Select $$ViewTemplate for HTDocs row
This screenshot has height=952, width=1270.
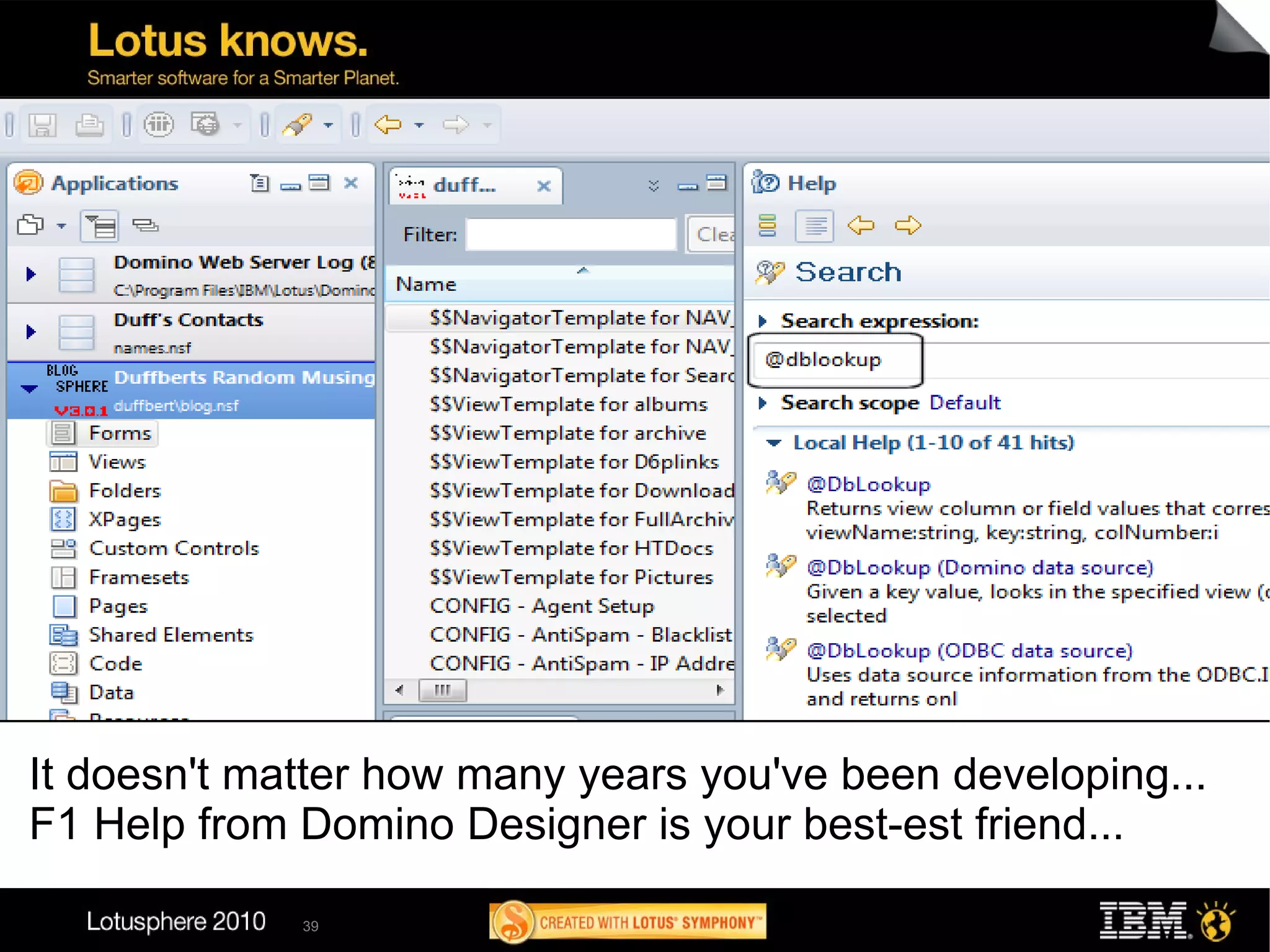(561, 548)
